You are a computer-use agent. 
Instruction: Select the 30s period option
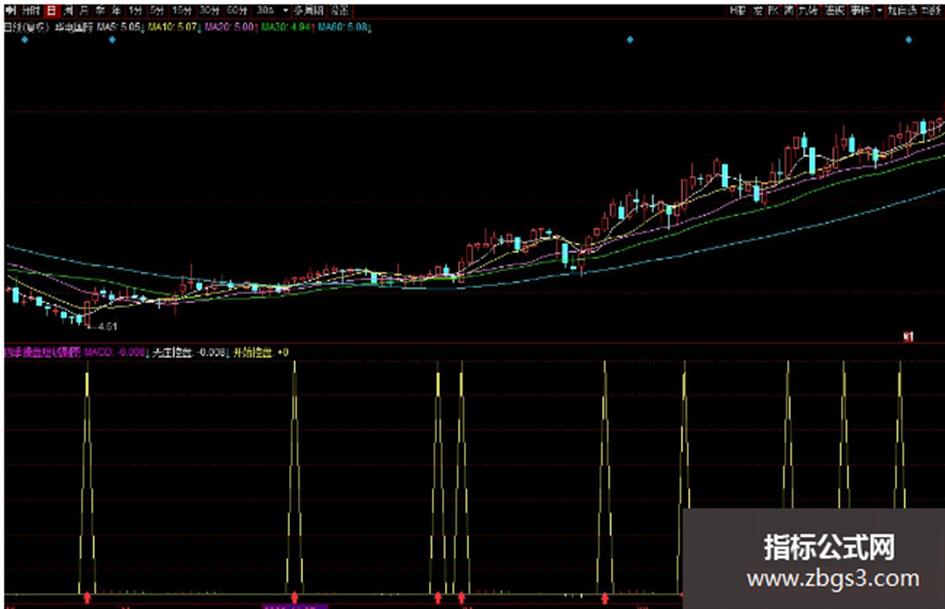pos(265,10)
